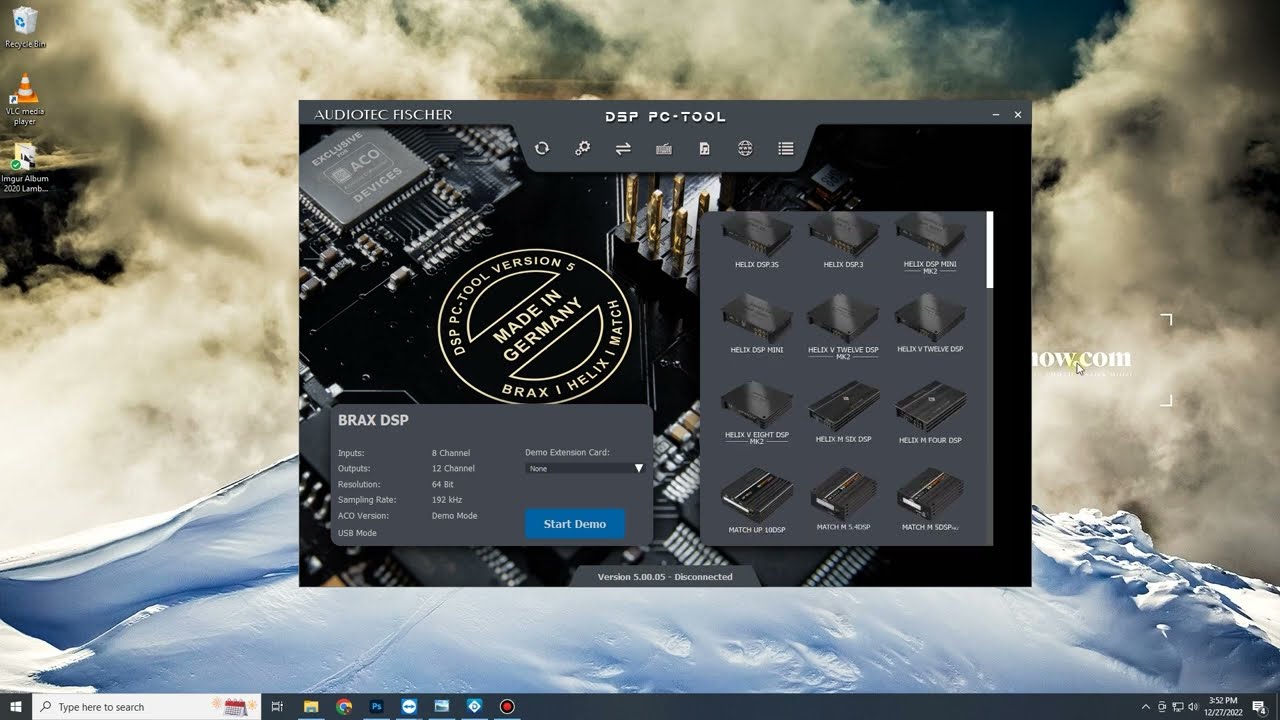
Task: Select the HELIX V TWELVE DSP device
Action: pos(930,323)
